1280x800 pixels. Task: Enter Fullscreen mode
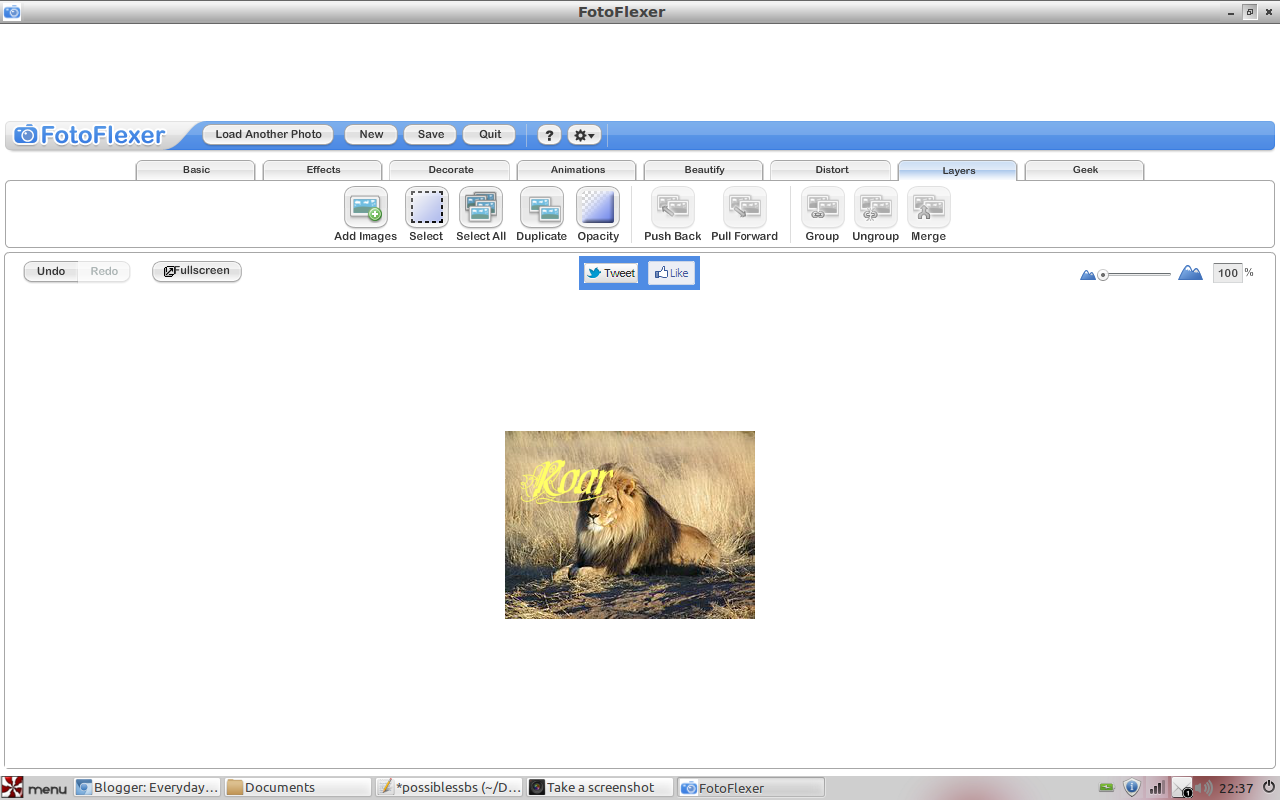(x=197, y=271)
